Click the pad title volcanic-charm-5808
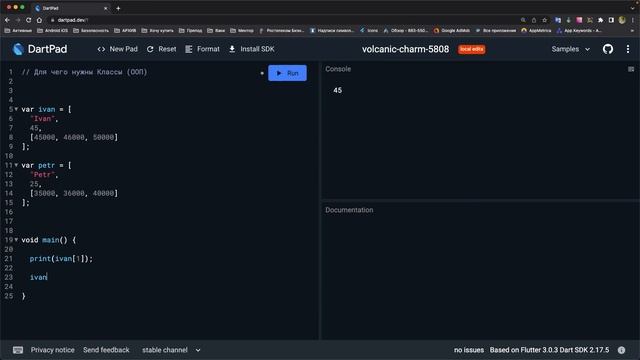640x360 pixels. point(405,49)
